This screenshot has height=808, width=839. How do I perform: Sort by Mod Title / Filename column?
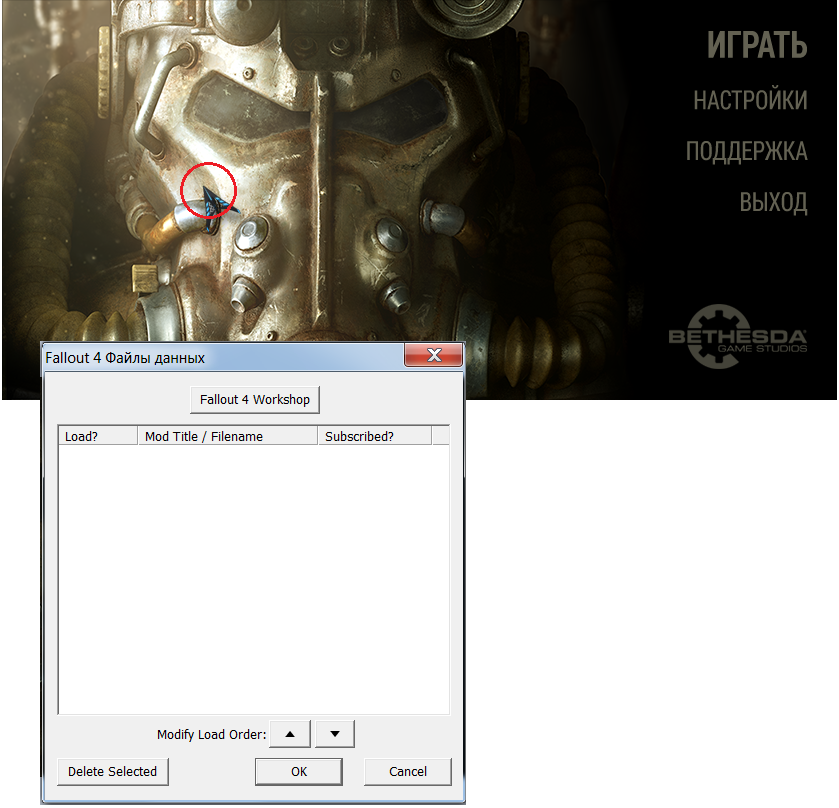tap(228, 436)
